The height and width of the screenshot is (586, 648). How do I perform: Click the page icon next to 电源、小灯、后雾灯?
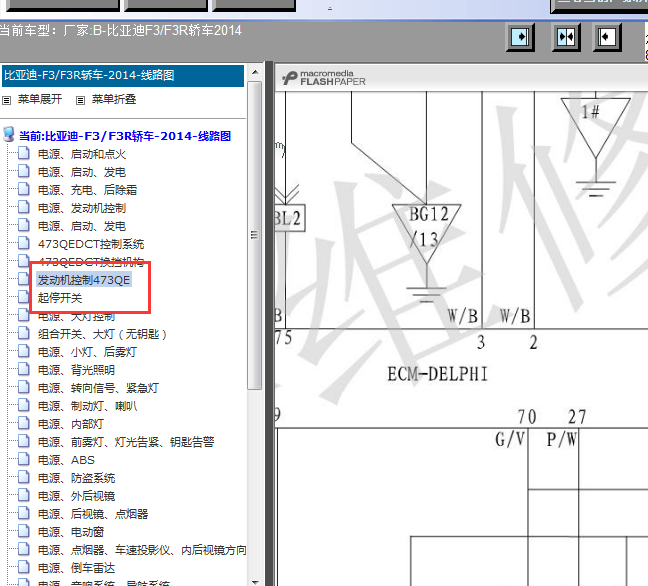point(24,351)
